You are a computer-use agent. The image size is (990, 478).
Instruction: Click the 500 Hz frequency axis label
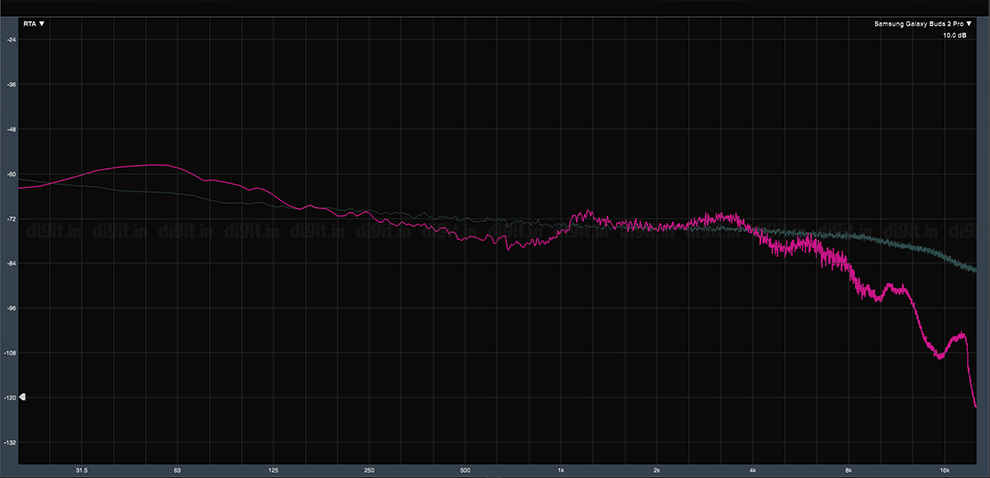(465, 470)
